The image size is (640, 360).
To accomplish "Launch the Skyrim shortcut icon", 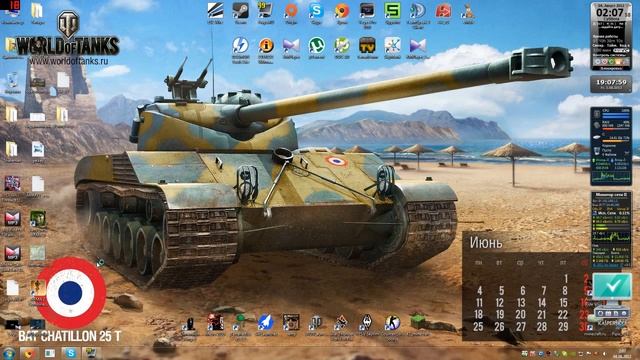I will click(x=366, y=323).
